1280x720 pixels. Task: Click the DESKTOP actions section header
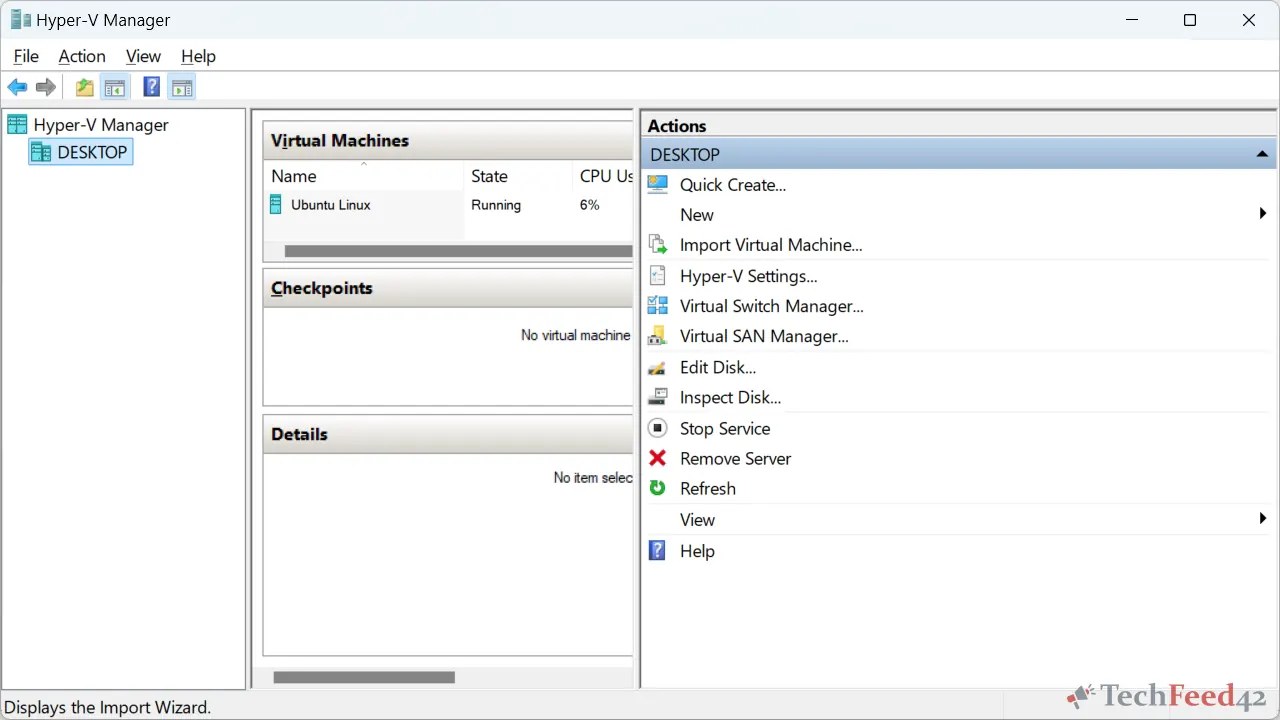(959, 154)
